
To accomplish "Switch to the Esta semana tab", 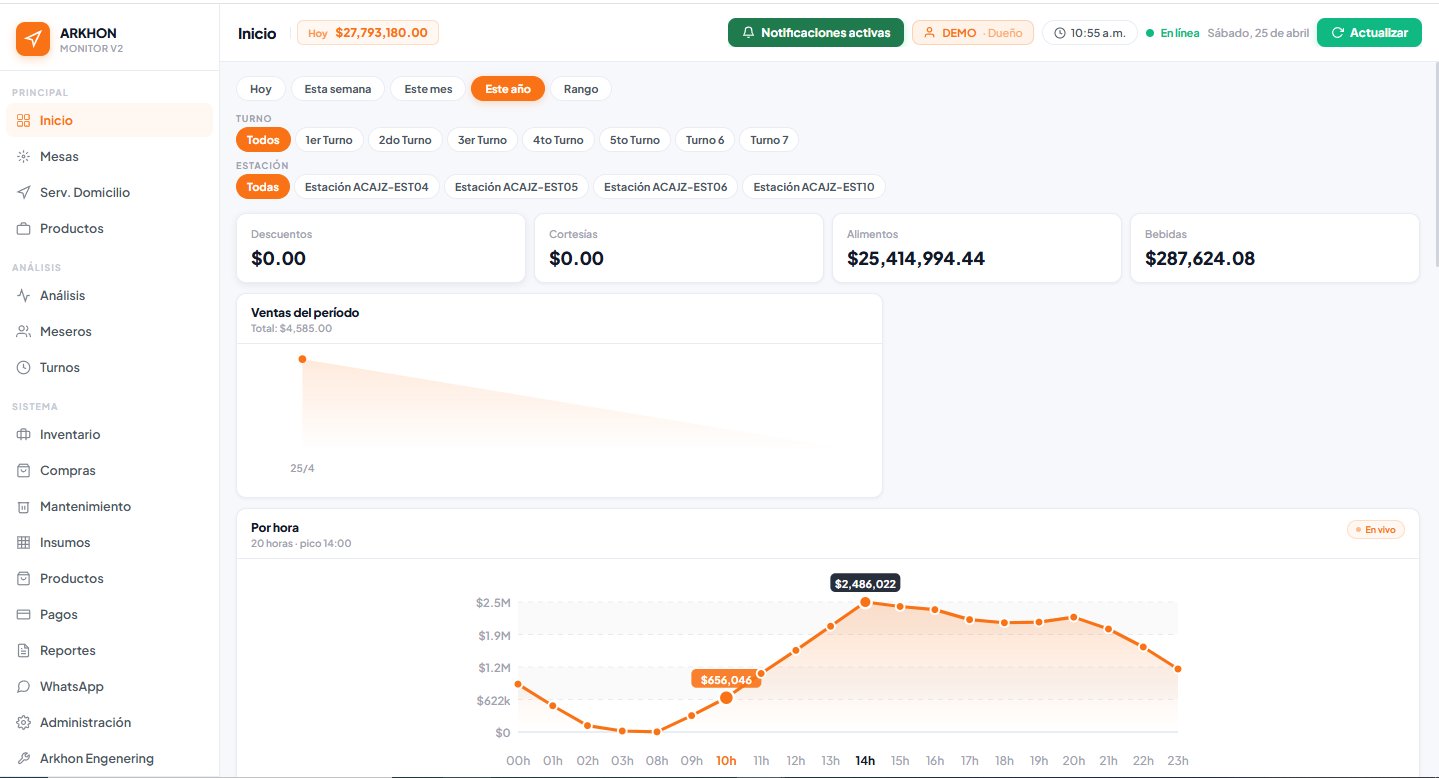I will [x=337, y=89].
